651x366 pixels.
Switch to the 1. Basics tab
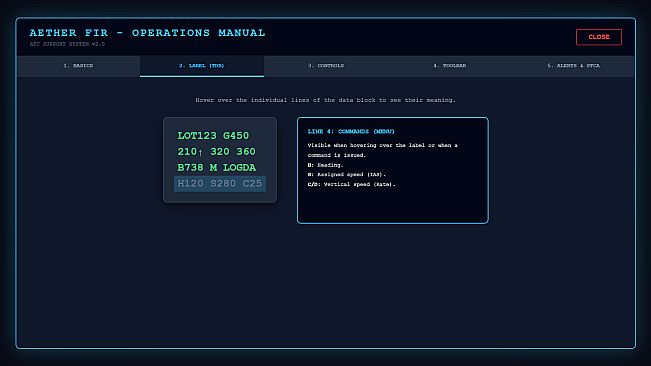[78, 66]
